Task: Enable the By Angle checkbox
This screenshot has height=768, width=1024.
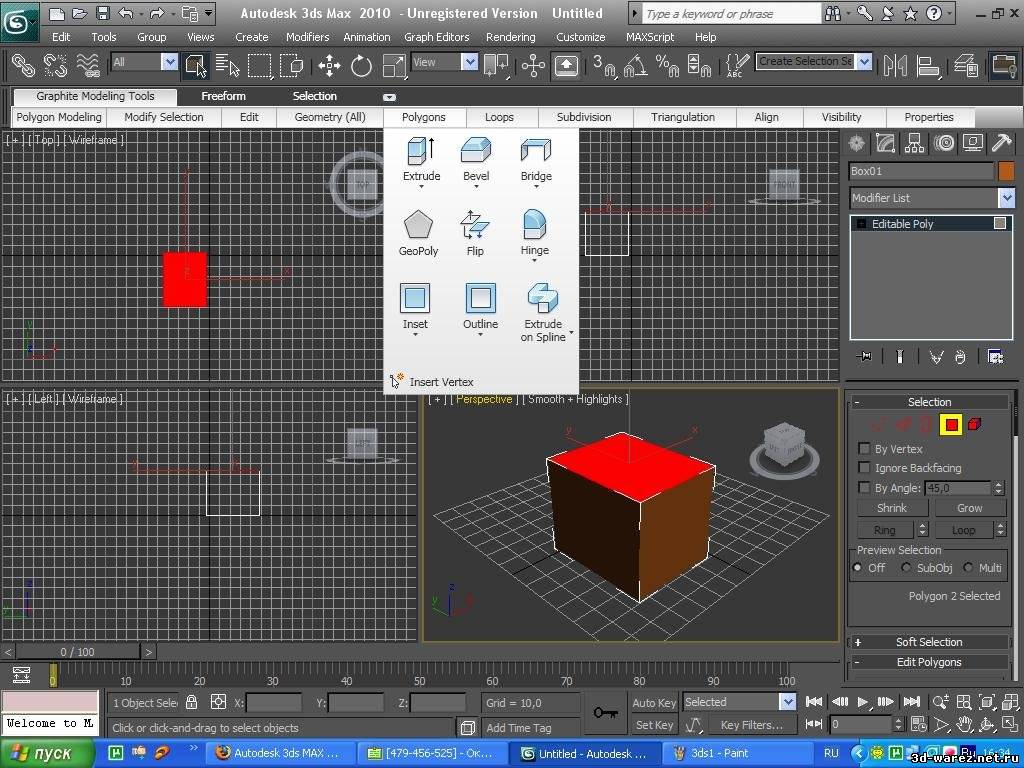Action: pos(864,487)
